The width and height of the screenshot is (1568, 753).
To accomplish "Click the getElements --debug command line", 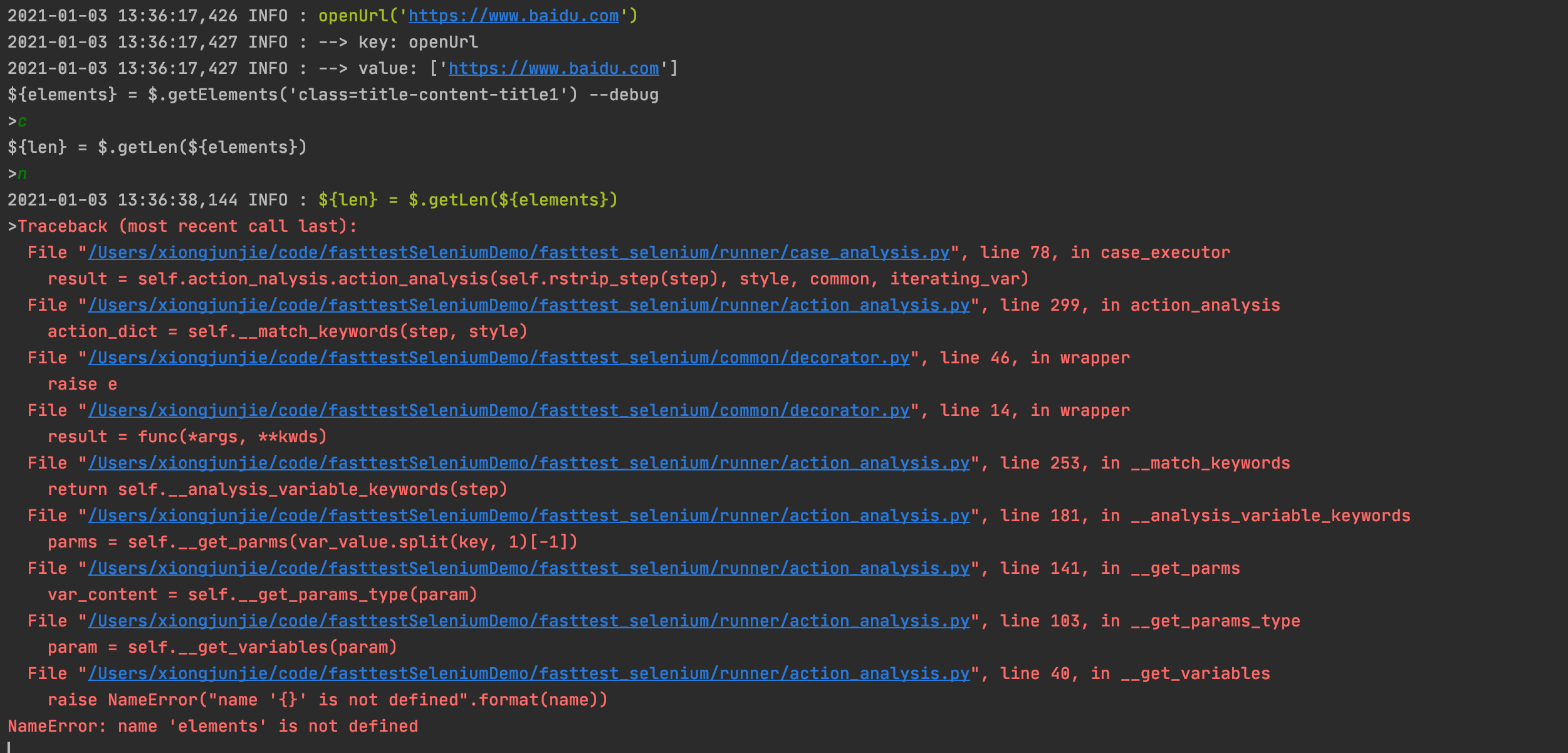I will (x=333, y=95).
